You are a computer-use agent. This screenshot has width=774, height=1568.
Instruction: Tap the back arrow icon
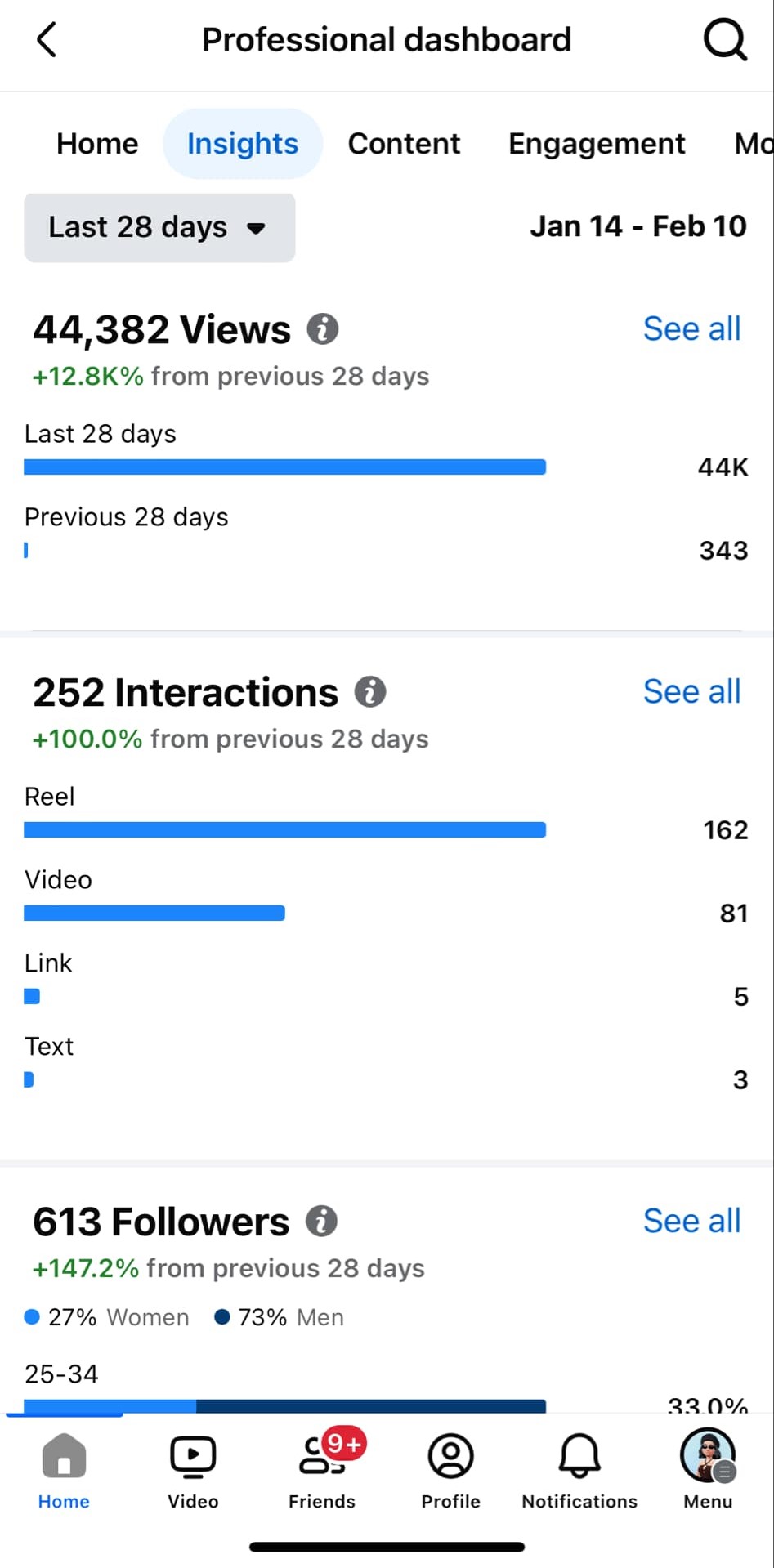(x=47, y=39)
